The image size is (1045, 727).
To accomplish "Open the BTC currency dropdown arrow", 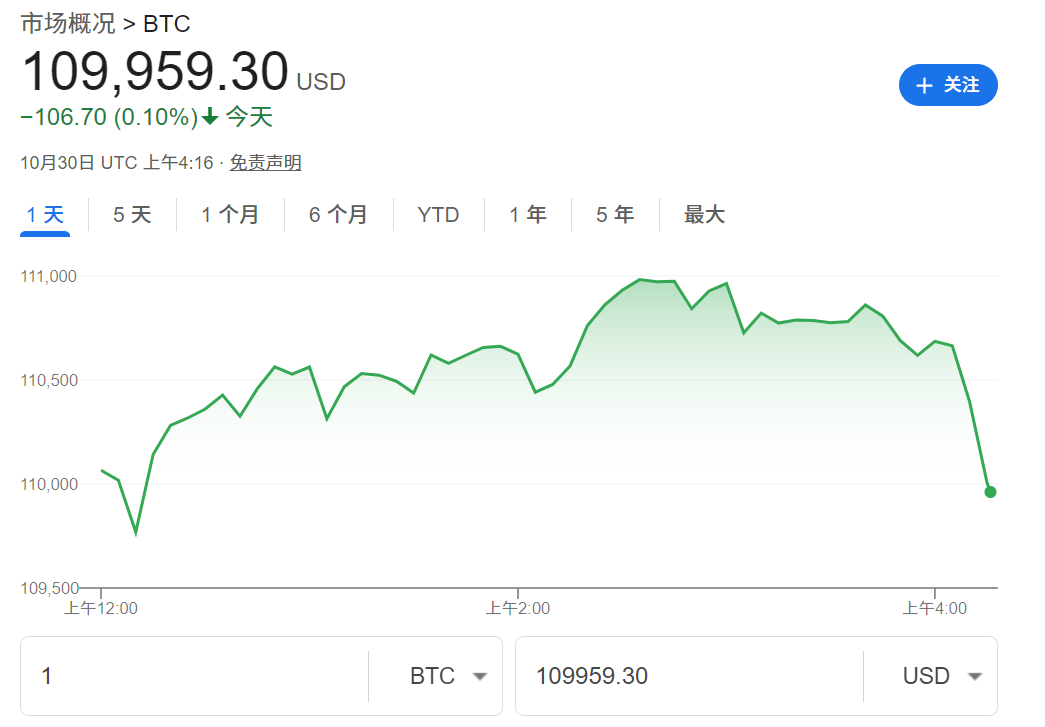I will click(479, 676).
